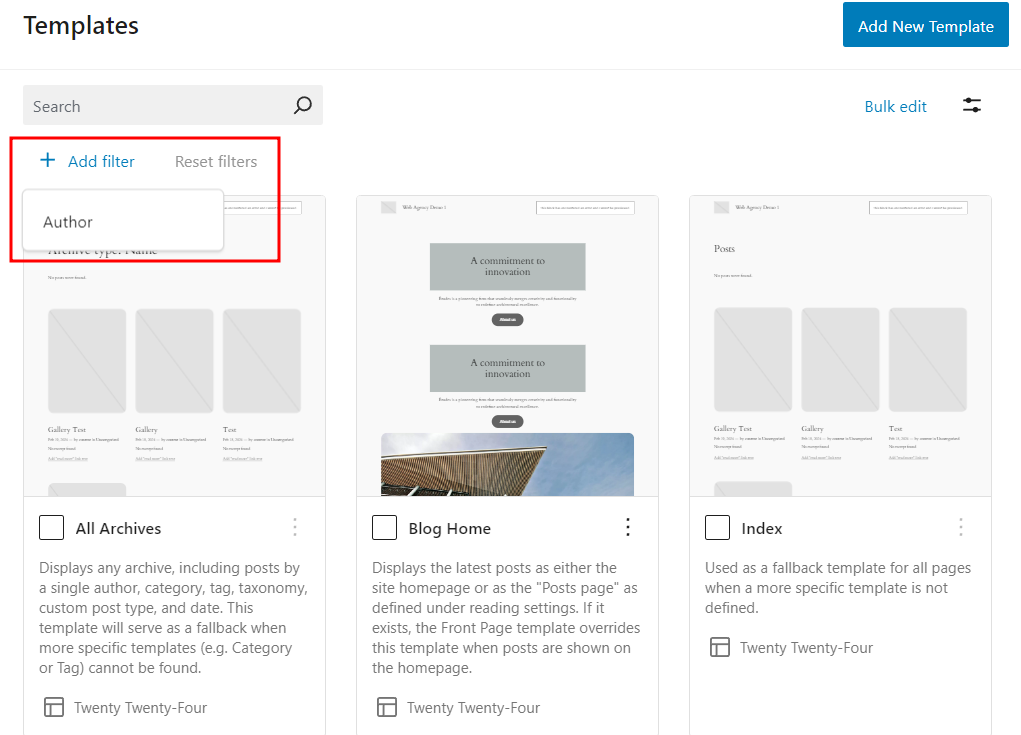Open Bulk edit mode
The height and width of the screenshot is (735, 1021).
(895, 105)
